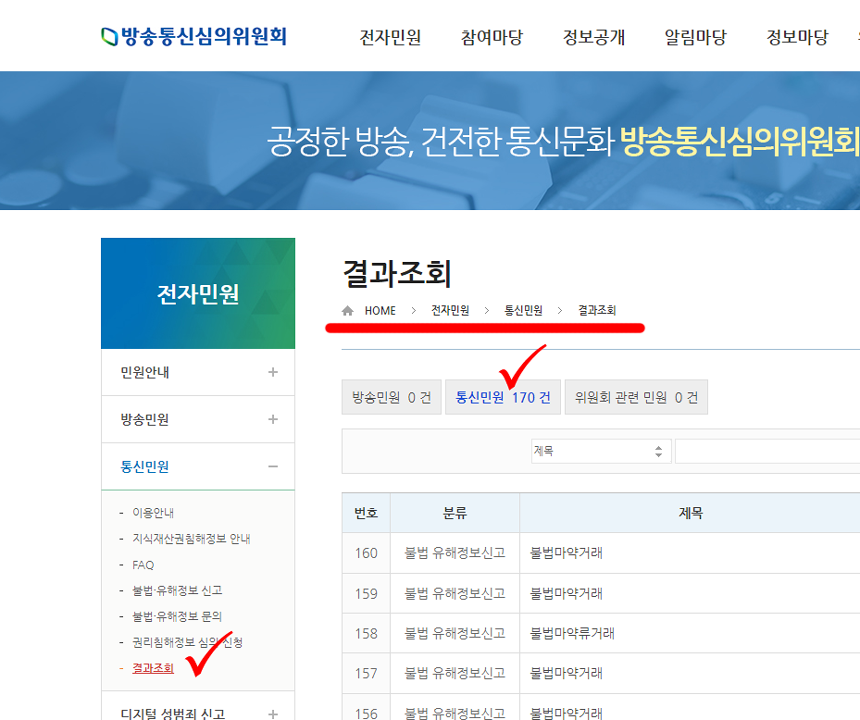Open 불법·유해정보 신고 sidebar link

177,590
